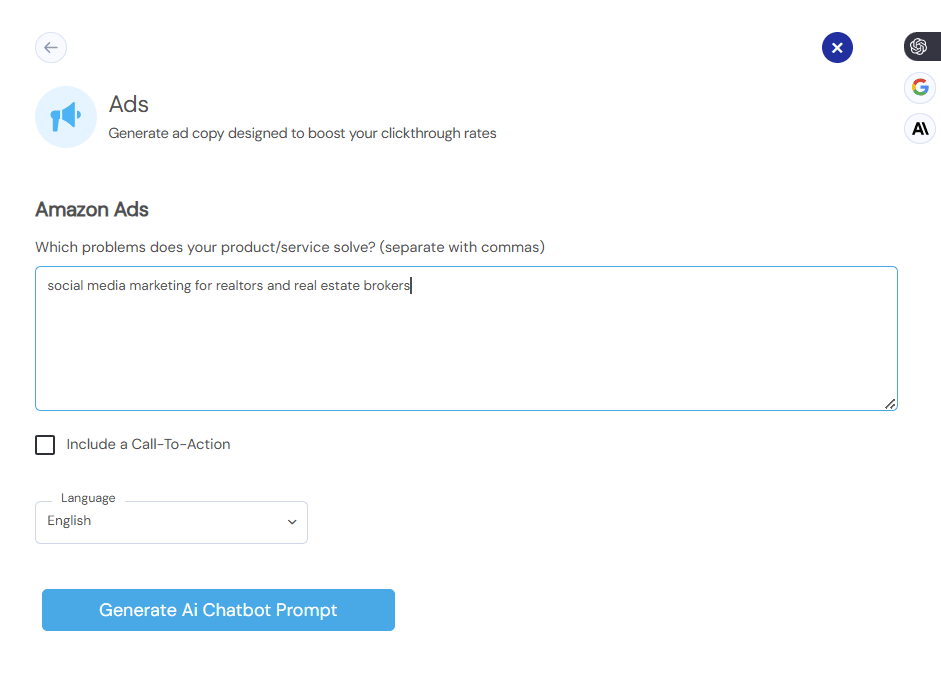Viewport: 941px width, 677px height.
Task: Click the "Include a Call-To-Action" label text
Action: [x=148, y=445]
